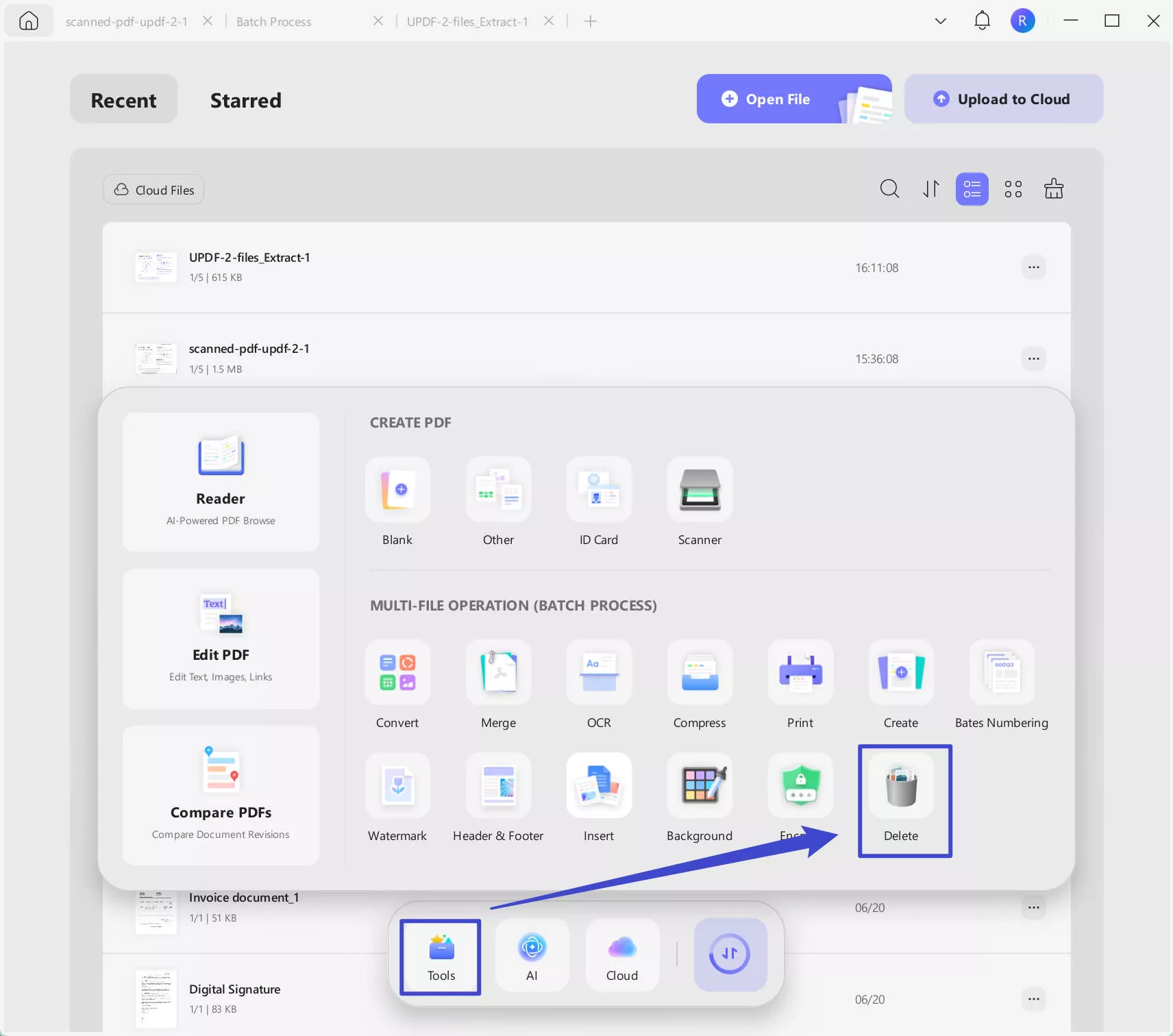Open the batch Watermark tool
Viewport: 1173px width, 1036px height.
[x=397, y=785]
